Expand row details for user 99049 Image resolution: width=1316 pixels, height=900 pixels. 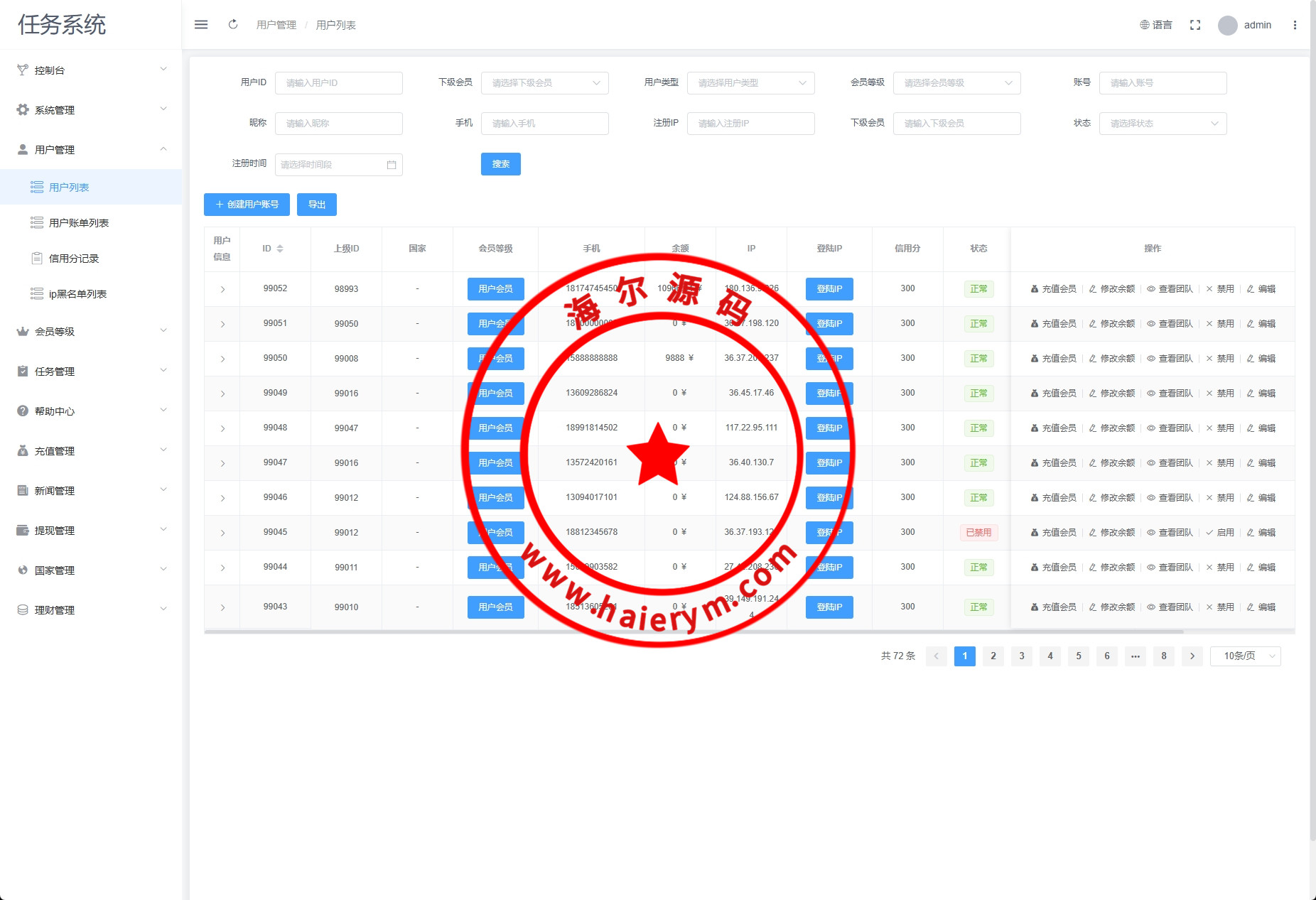(x=222, y=394)
